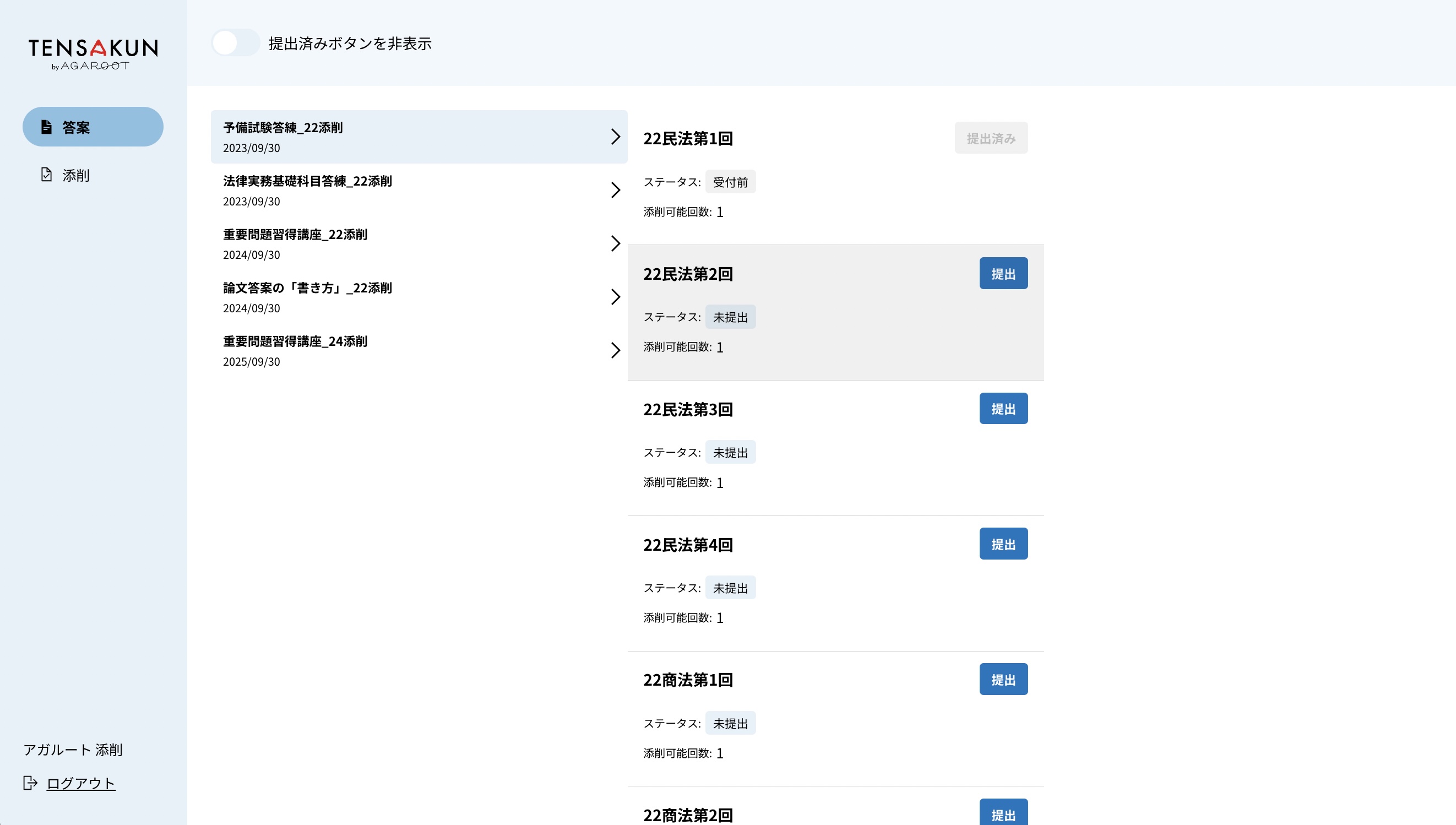Click the ログアウト link

81,783
